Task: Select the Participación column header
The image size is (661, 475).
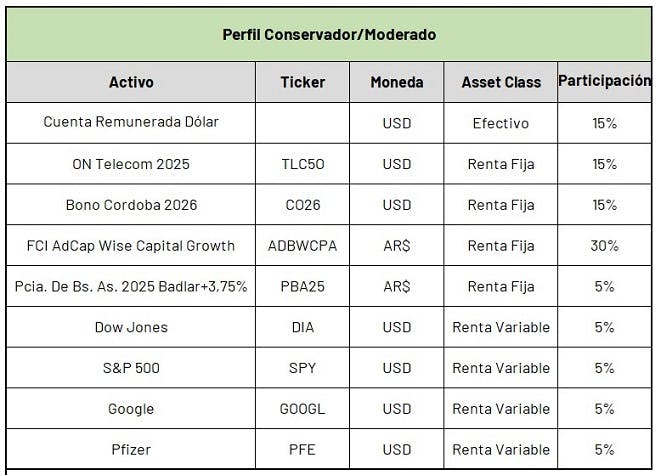Action: coord(605,81)
